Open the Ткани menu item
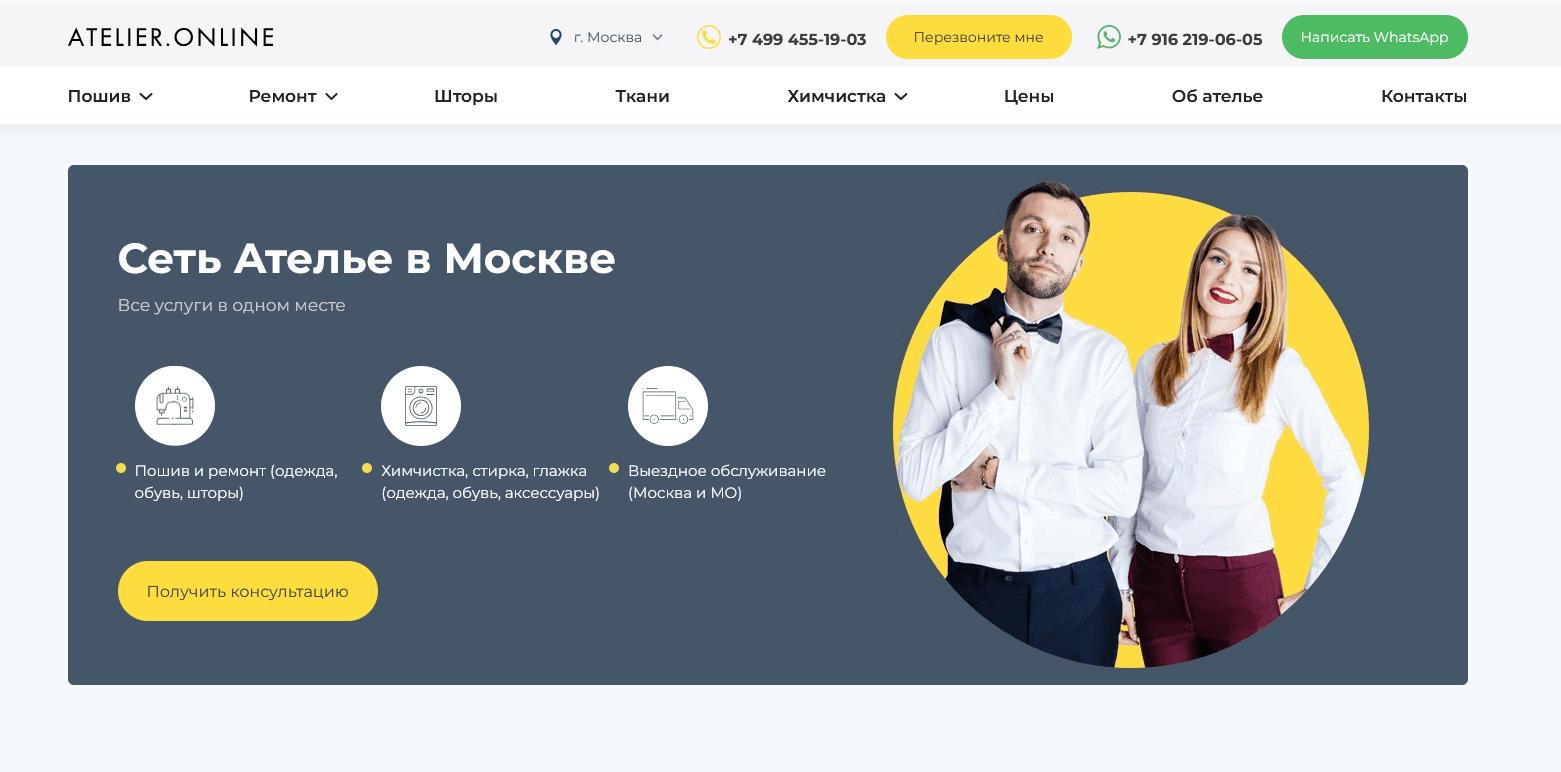Image resolution: width=1561 pixels, height=772 pixels. pos(643,96)
